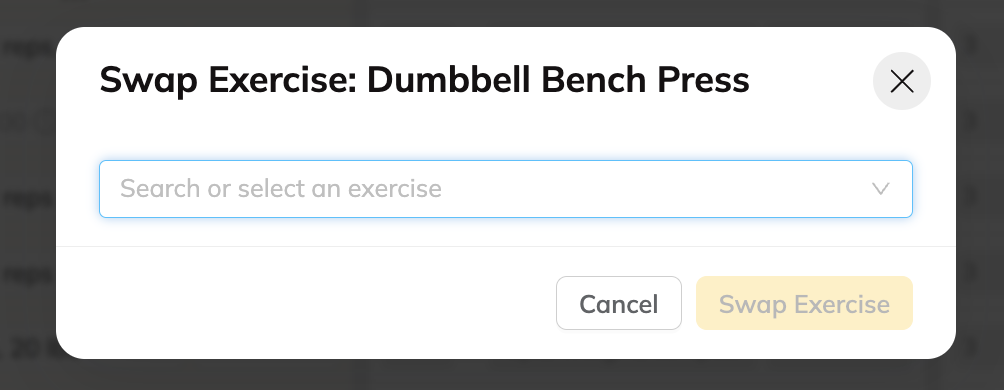Viewport: 1004px width, 390px height.
Task: Expand the exercise dropdown chevron arrow
Action: pos(880,188)
